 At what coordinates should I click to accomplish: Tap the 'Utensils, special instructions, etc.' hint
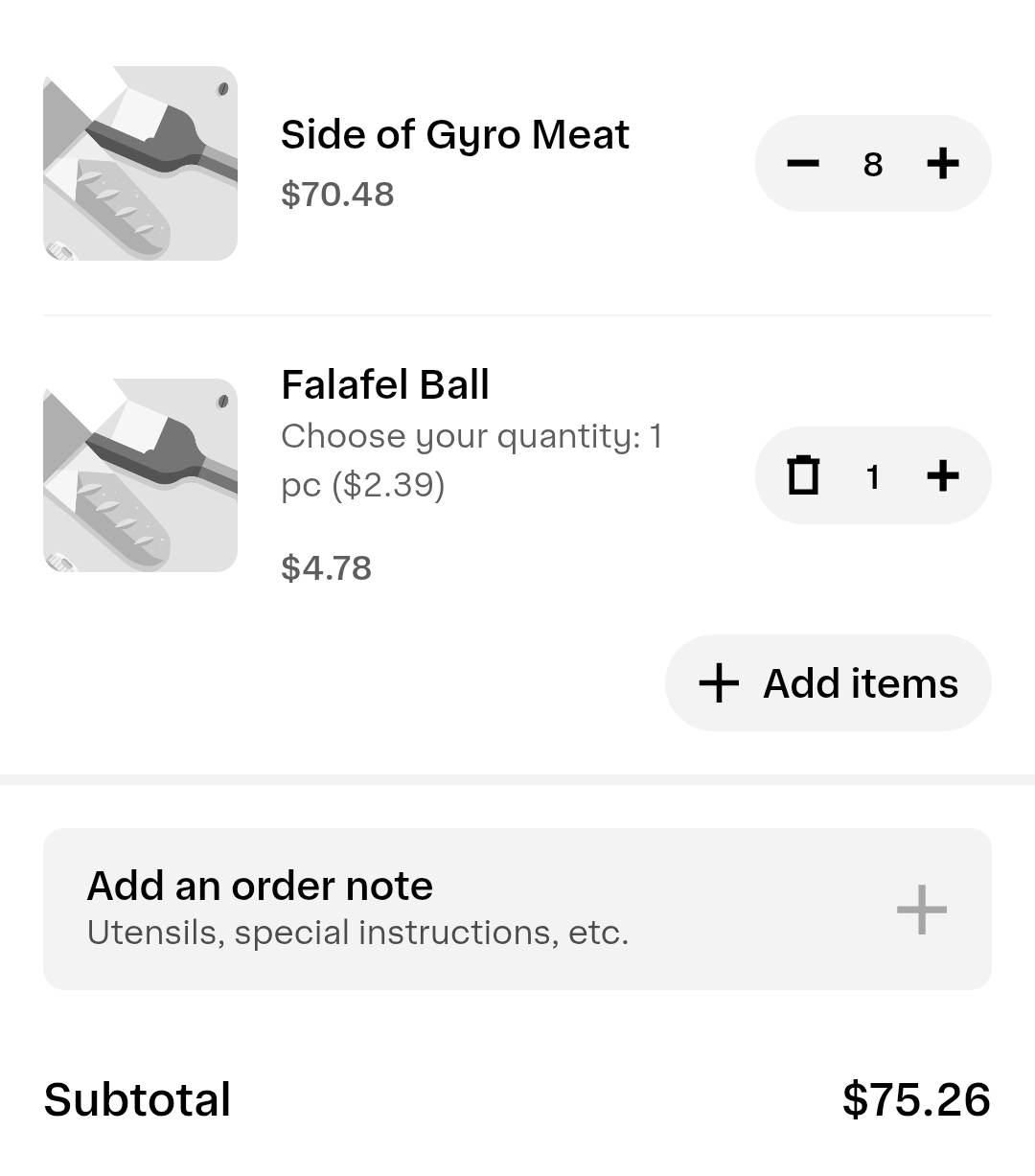tap(357, 933)
